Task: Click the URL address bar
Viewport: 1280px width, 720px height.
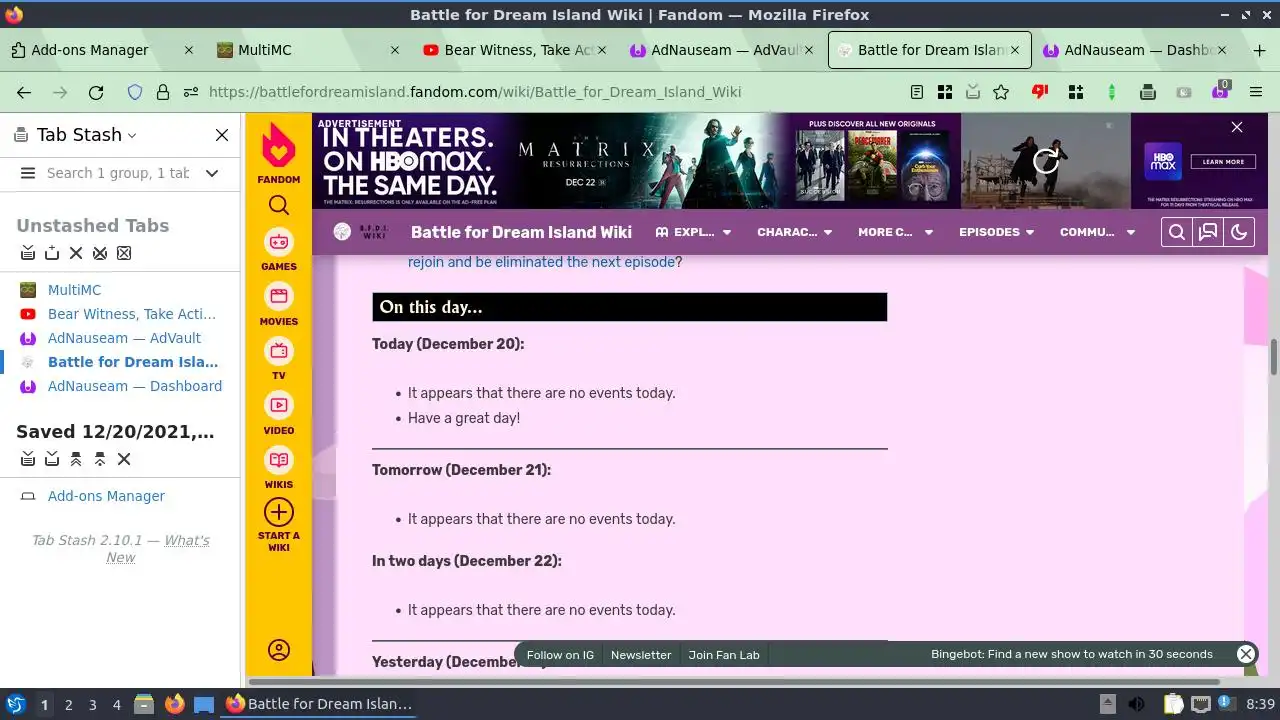Action: pos(475,92)
